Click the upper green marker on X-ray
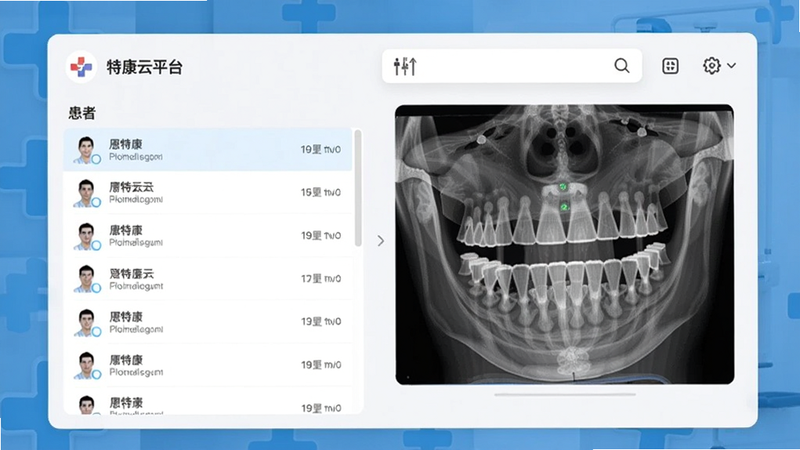Screen dimensions: 800x450 pyautogui.click(x=563, y=187)
